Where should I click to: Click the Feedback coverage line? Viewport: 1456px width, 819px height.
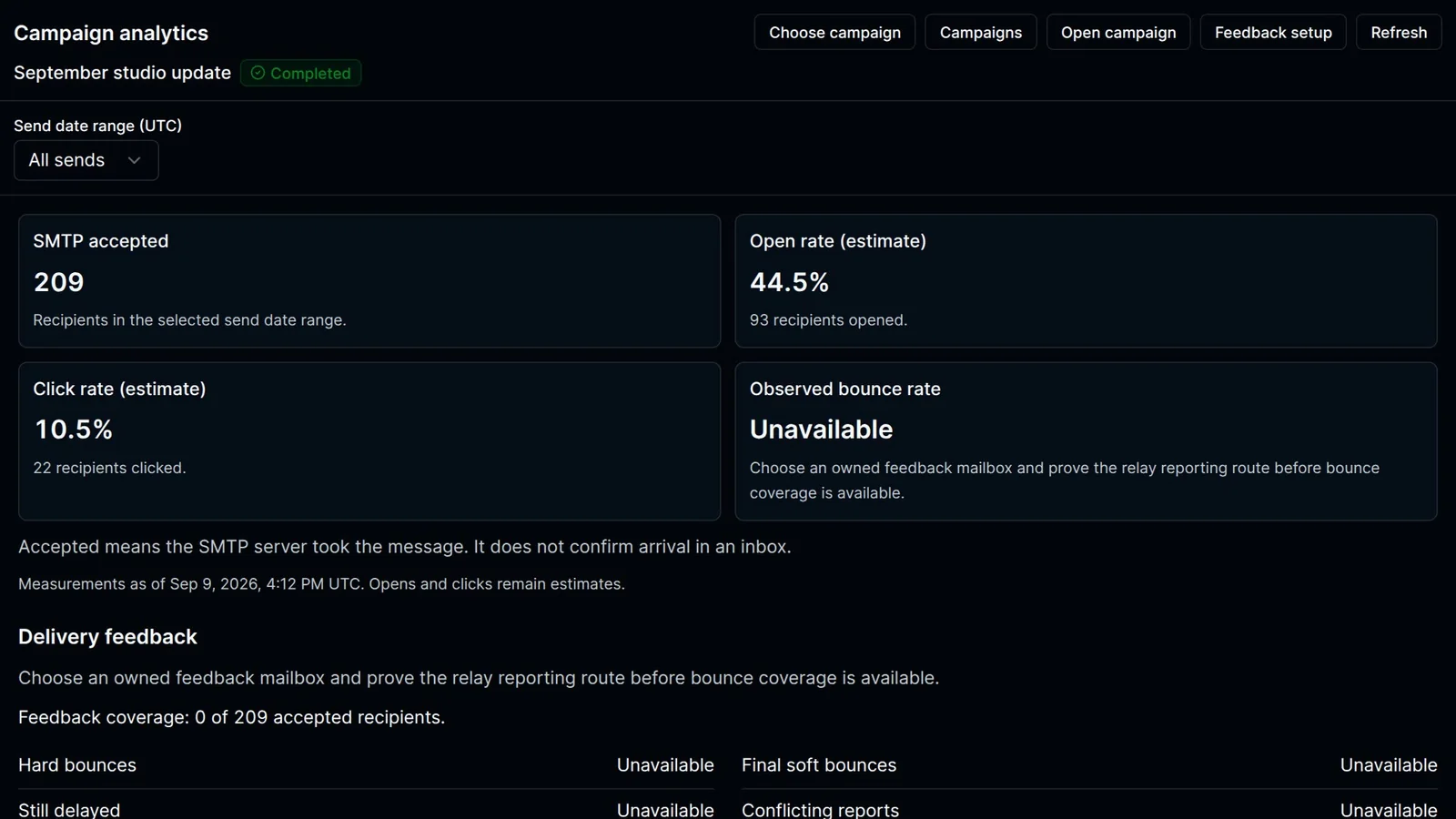coord(231,717)
